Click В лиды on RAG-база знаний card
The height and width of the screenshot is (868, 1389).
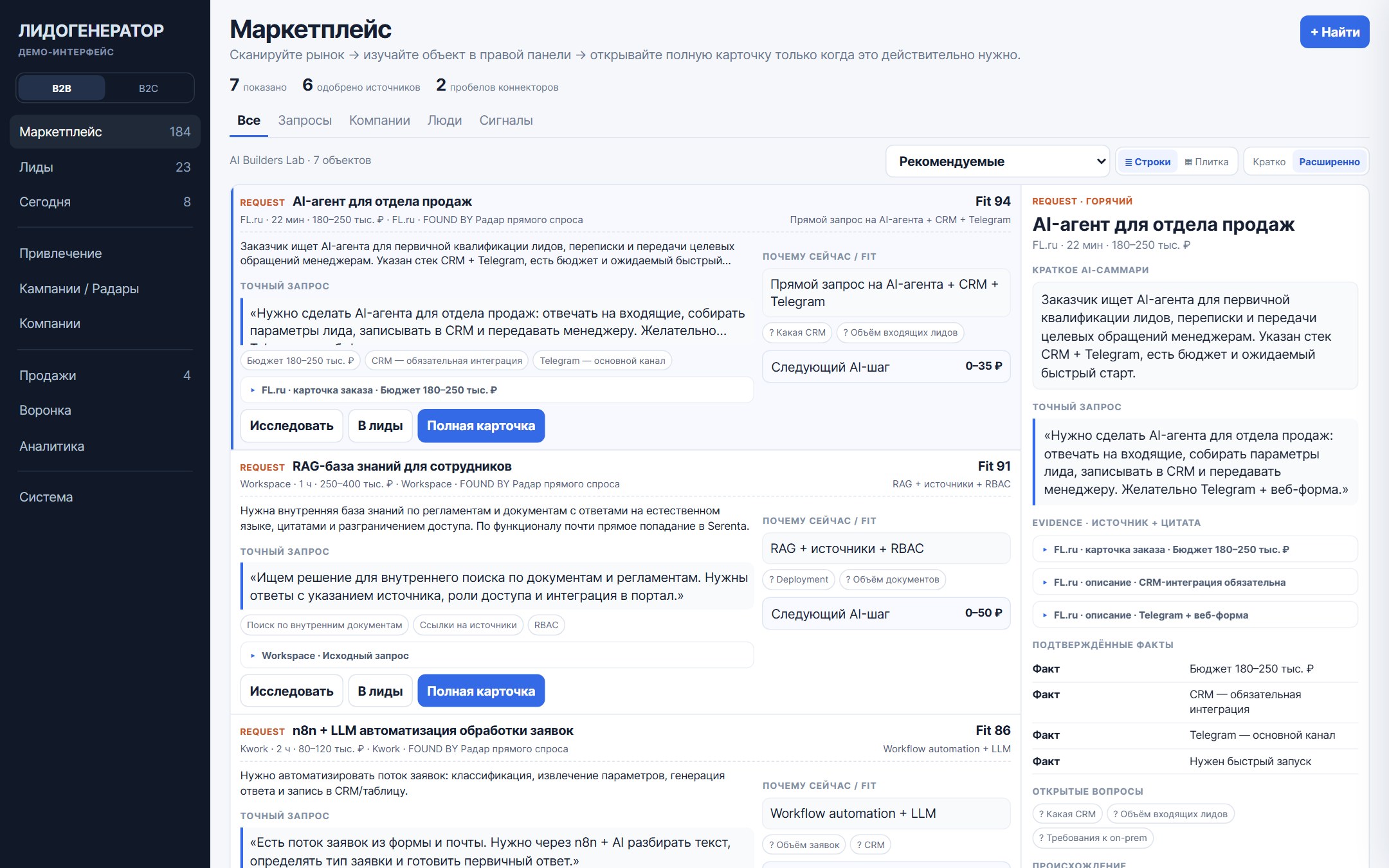click(x=380, y=691)
